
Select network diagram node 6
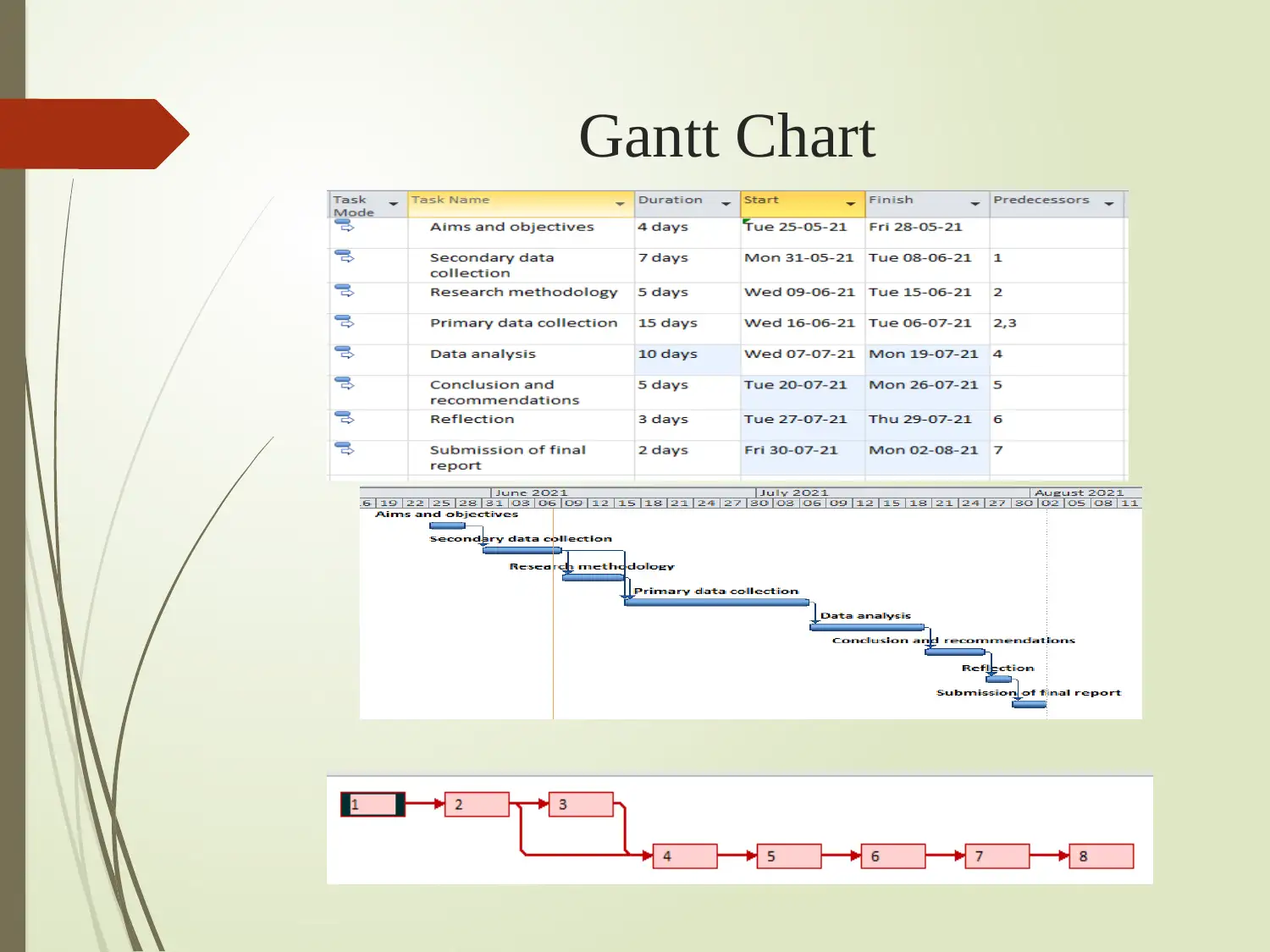(x=893, y=856)
